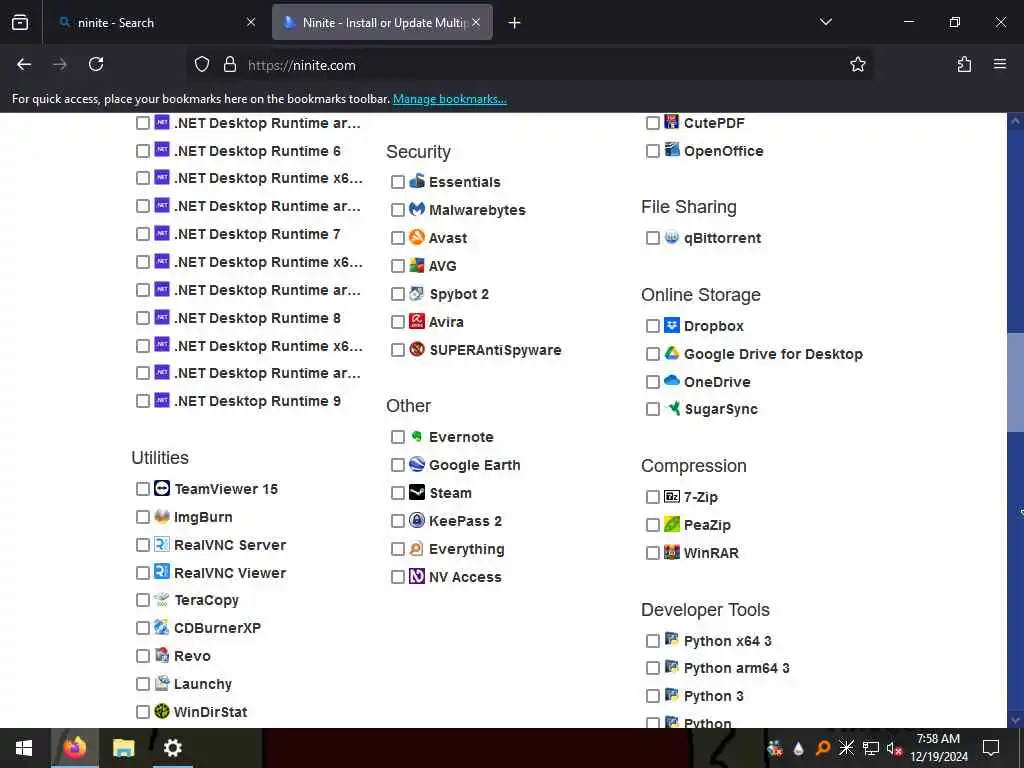The width and height of the screenshot is (1024, 768).
Task: Open Firefox View button
Action: point(20,22)
